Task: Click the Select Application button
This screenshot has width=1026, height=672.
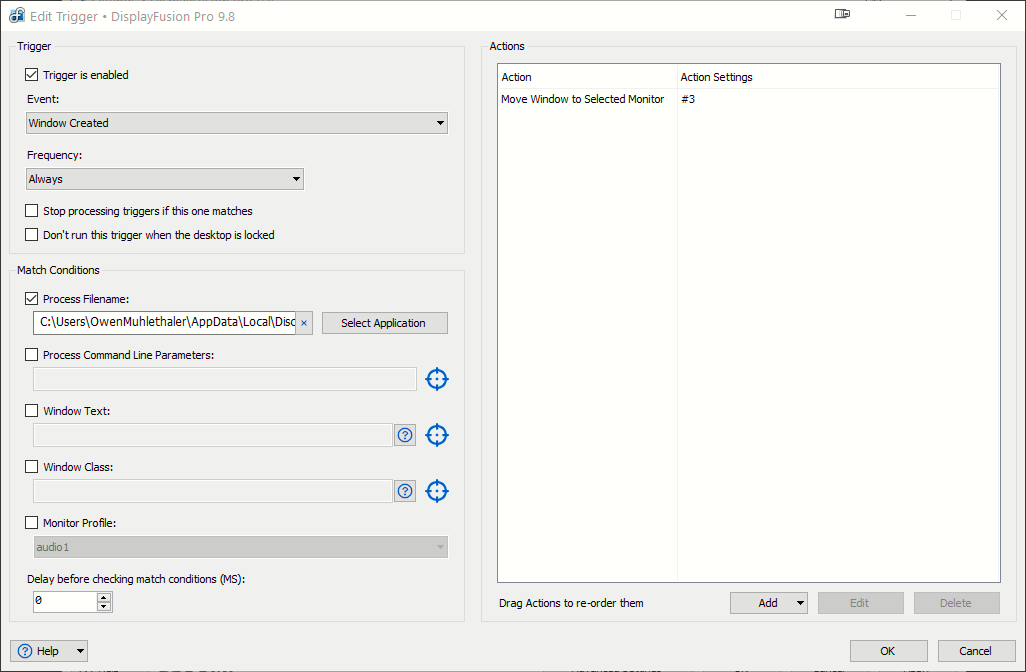Action: click(x=384, y=323)
